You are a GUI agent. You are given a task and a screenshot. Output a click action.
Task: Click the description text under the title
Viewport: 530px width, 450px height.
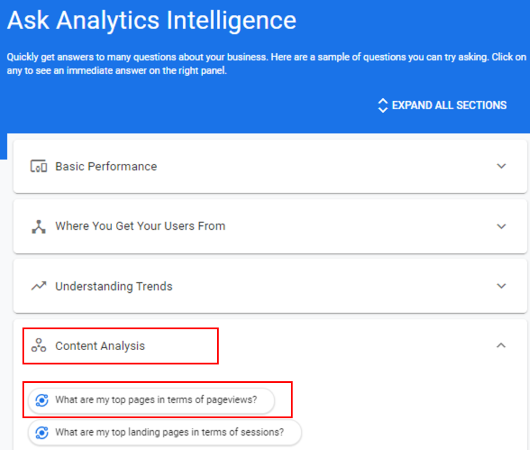click(266, 64)
